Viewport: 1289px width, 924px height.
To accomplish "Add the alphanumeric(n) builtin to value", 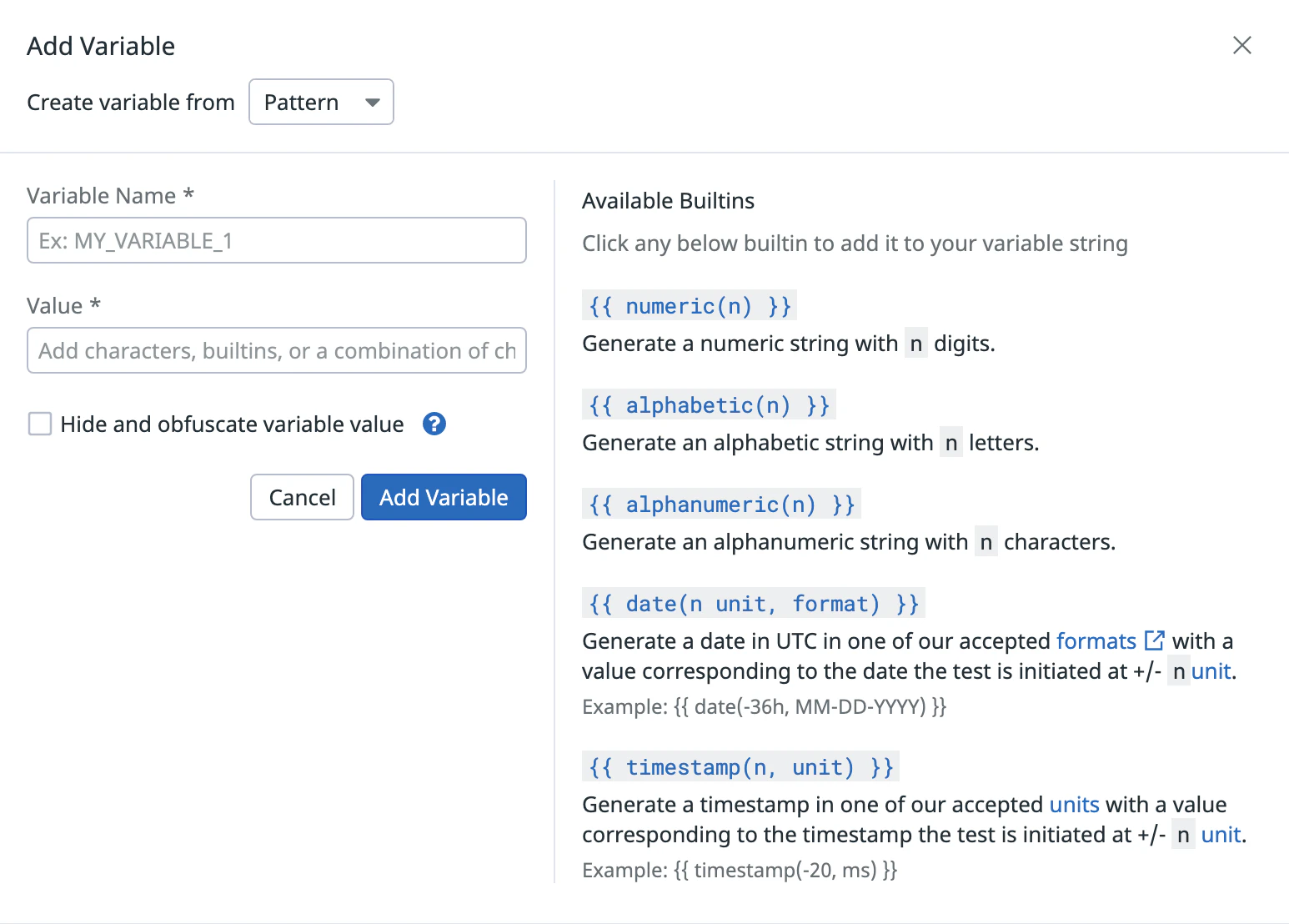I will coord(721,505).
